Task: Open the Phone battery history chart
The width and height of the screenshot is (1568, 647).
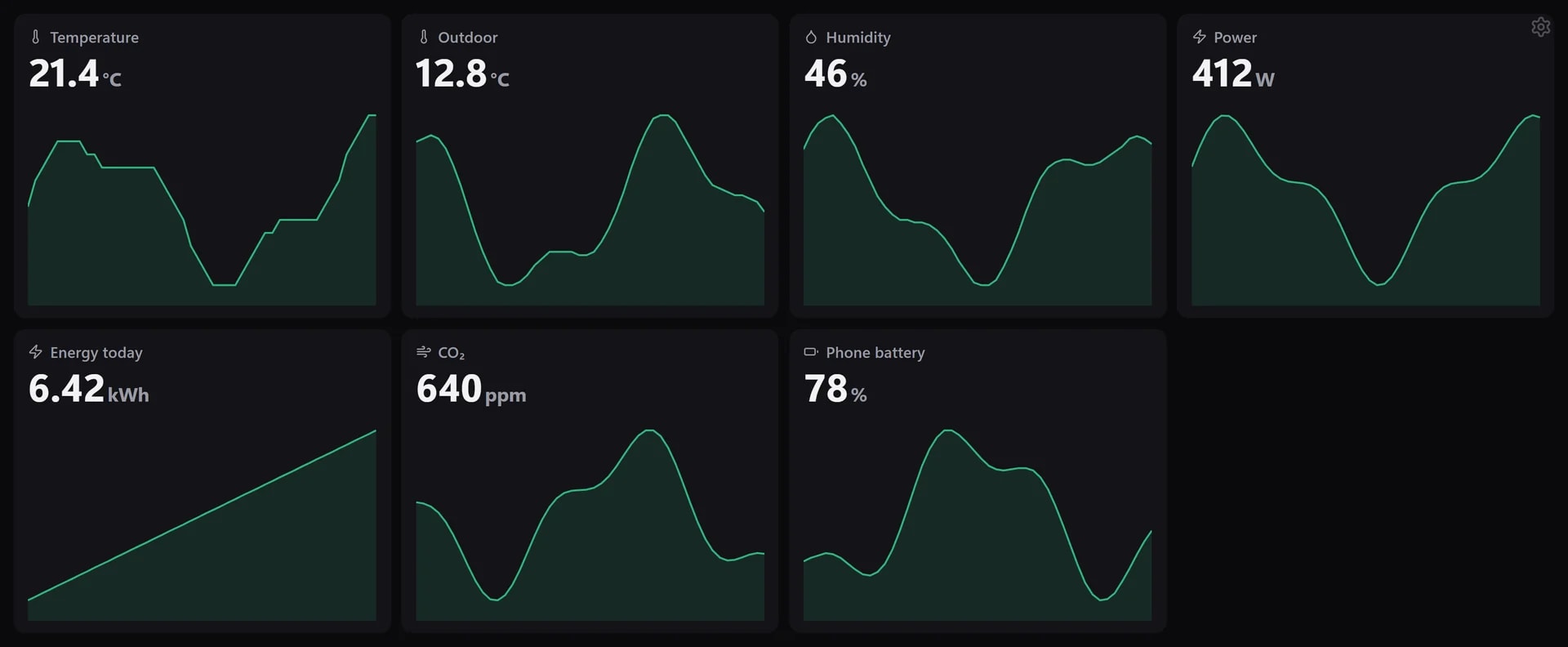Action: 978,525
